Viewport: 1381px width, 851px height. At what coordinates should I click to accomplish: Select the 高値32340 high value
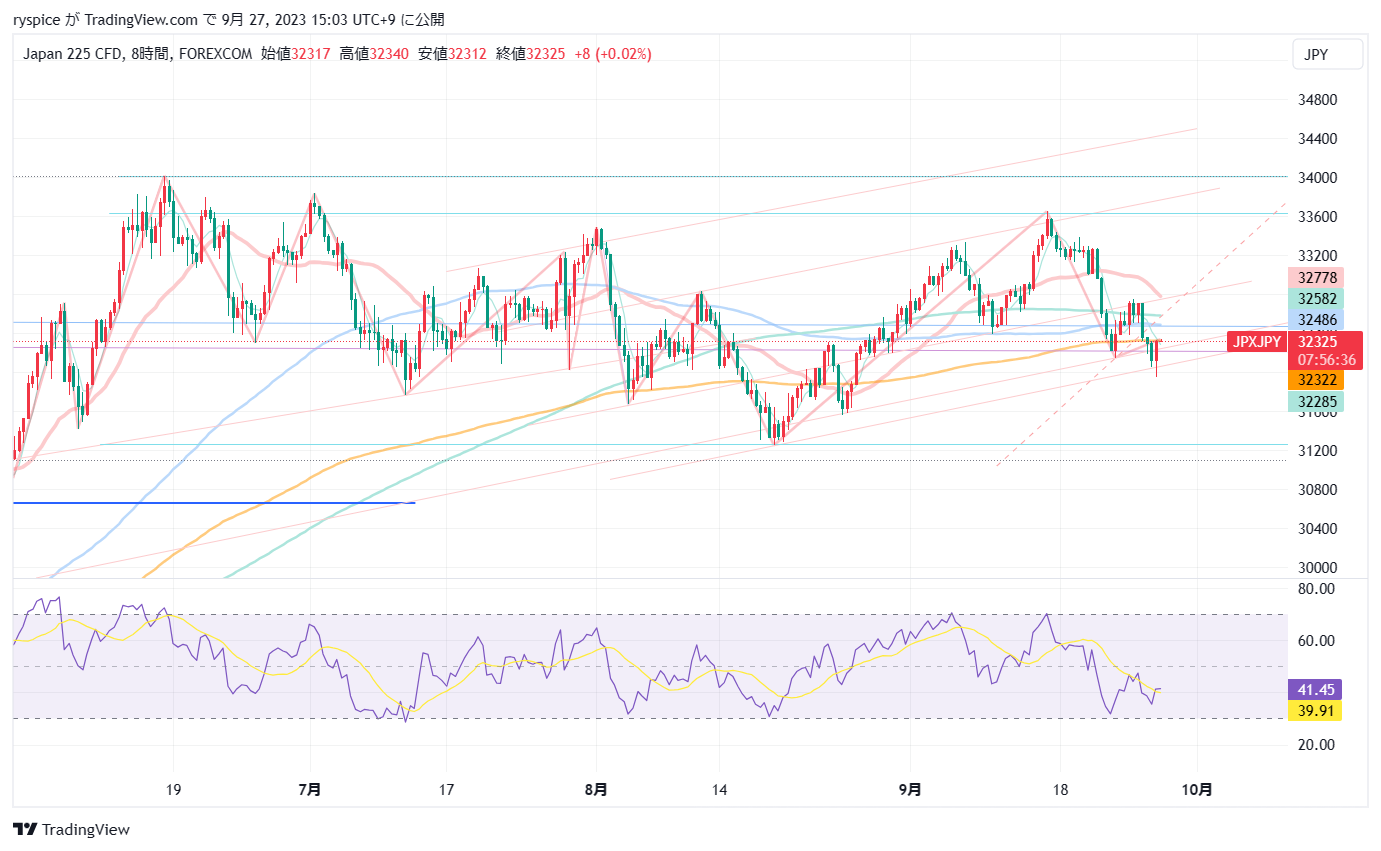(x=374, y=54)
